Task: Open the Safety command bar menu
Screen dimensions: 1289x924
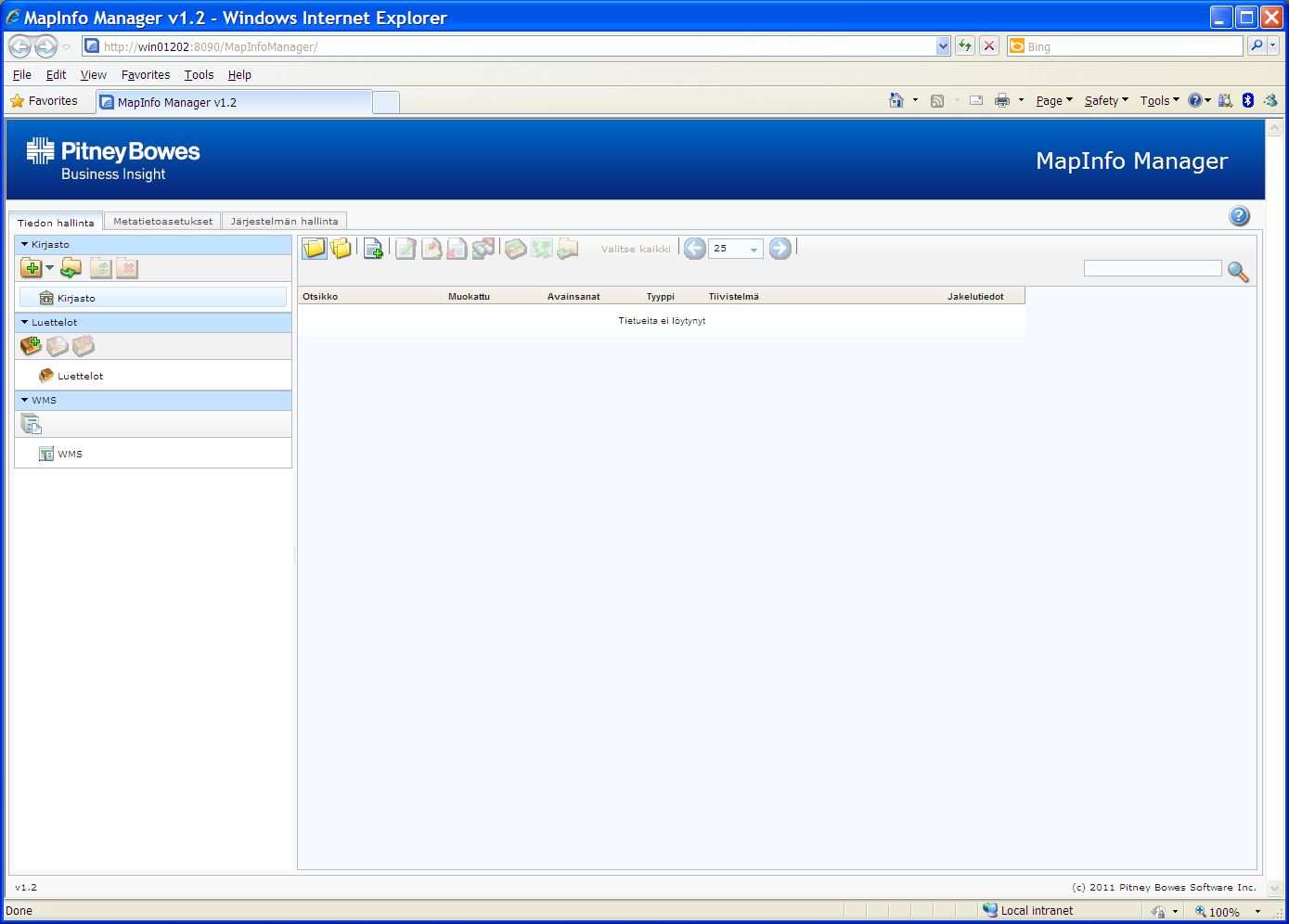Action: coord(1106,100)
